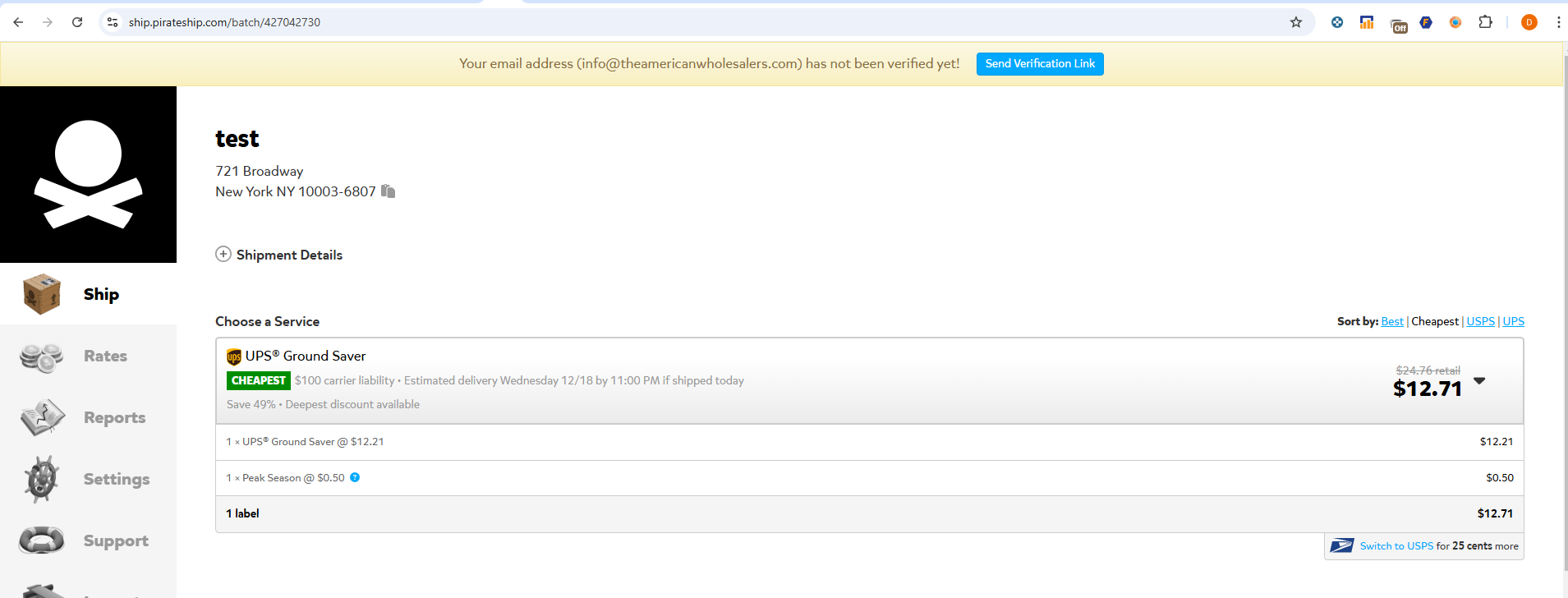Open Chrome three-dot menu
Screen dimensions: 1568x598
pos(1558,22)
